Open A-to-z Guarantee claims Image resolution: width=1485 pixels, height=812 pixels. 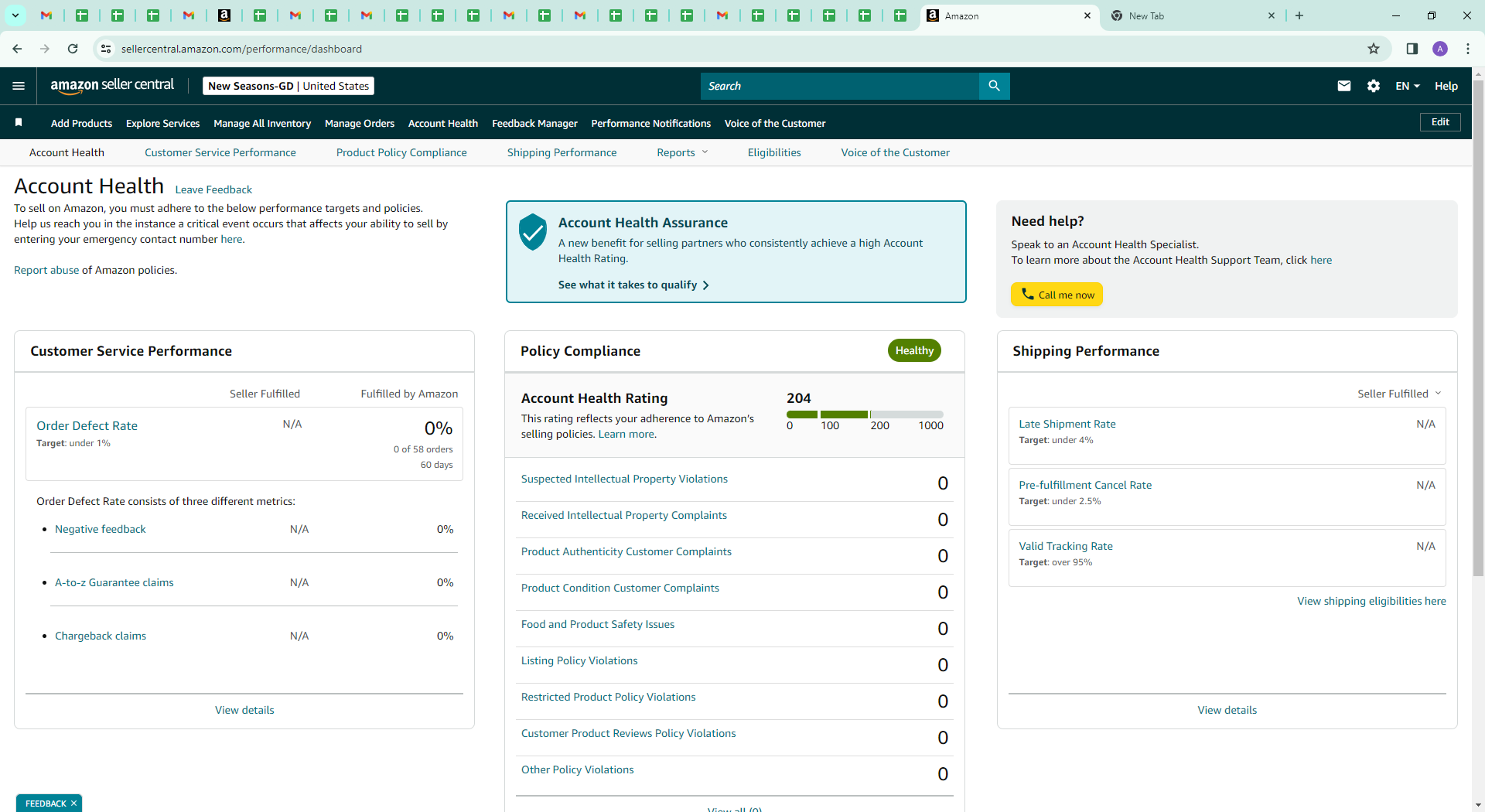tap(114, 582)
